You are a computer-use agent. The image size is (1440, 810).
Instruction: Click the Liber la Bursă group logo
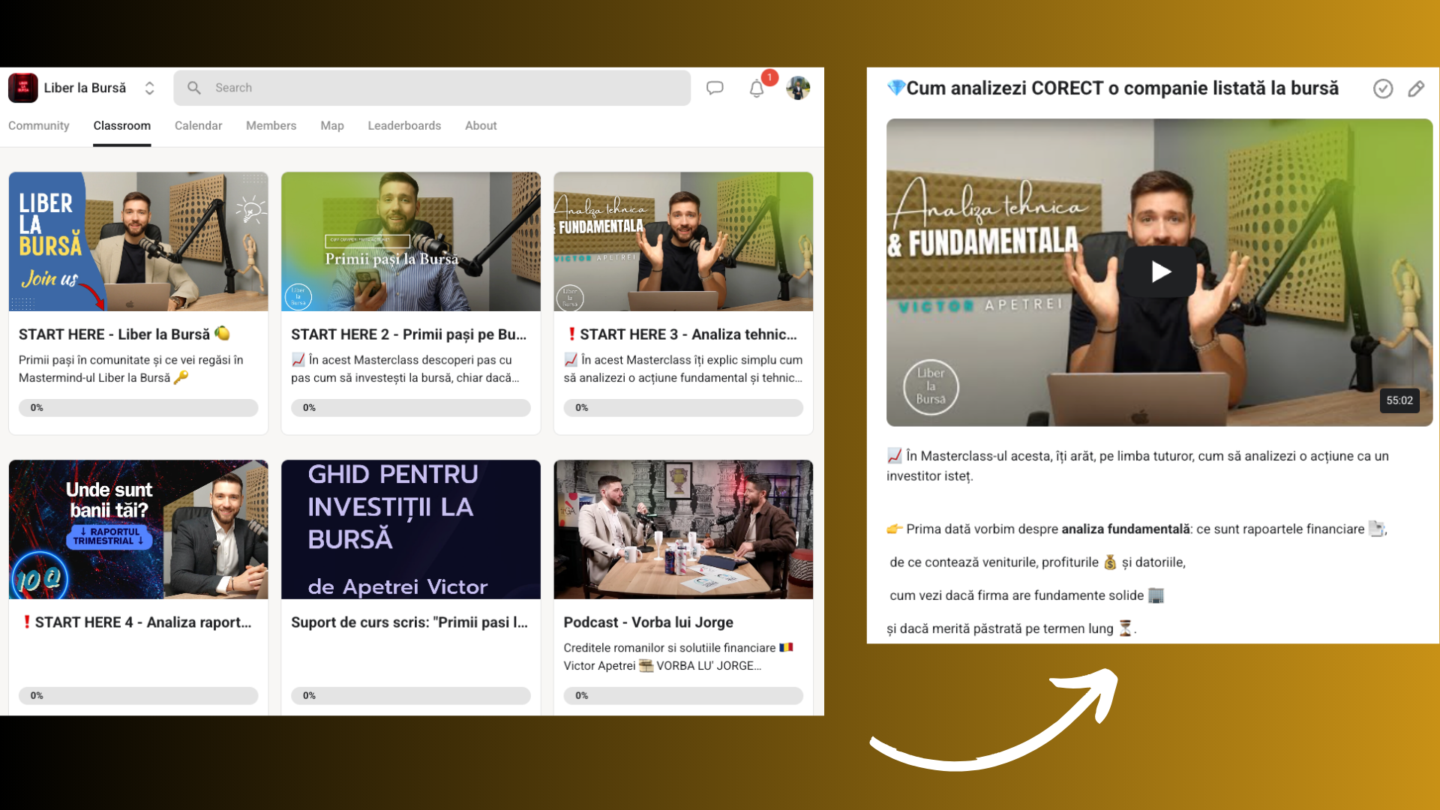[x=23, y=88]
